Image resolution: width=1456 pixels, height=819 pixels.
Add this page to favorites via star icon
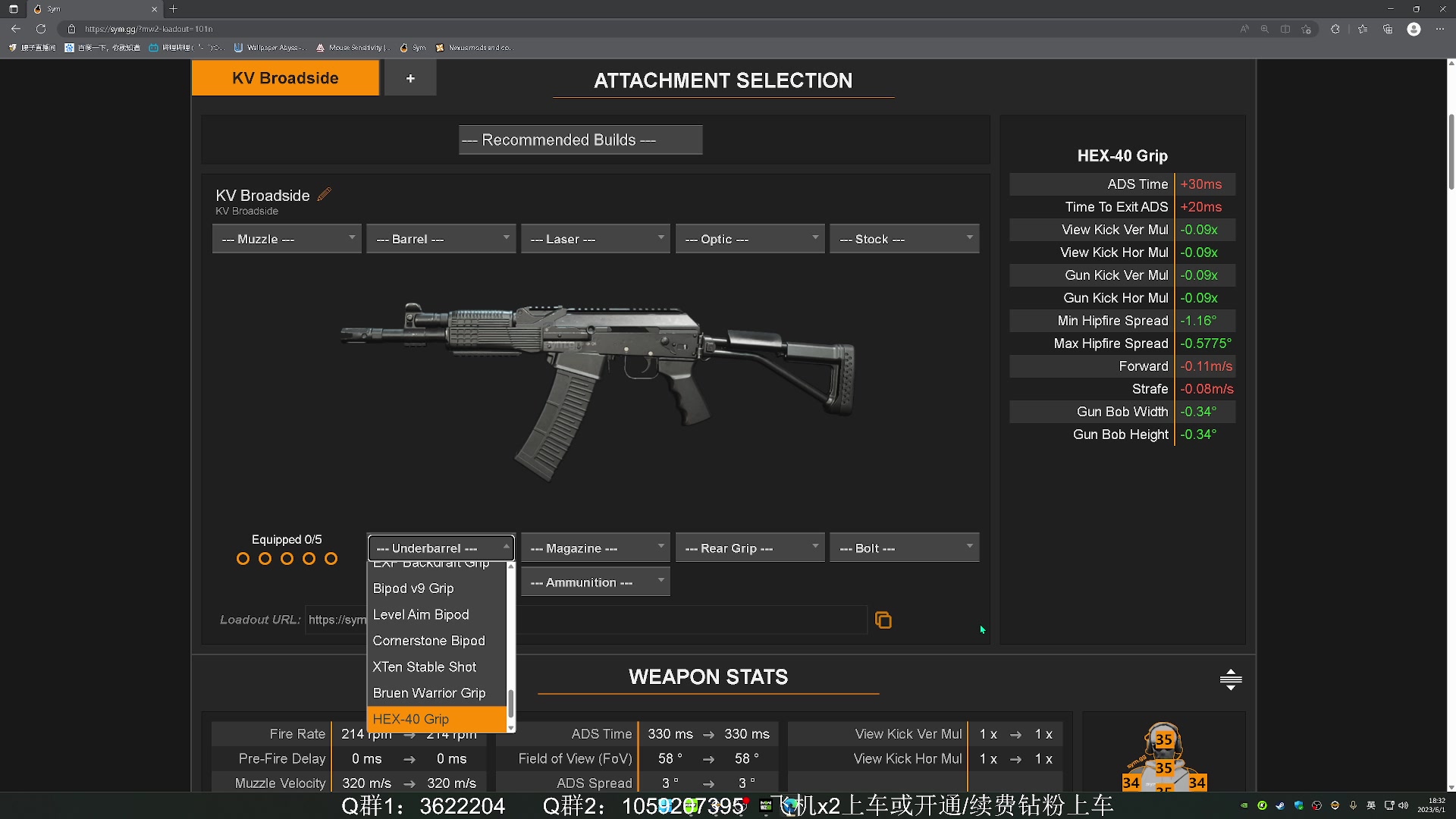point(1306,29)
